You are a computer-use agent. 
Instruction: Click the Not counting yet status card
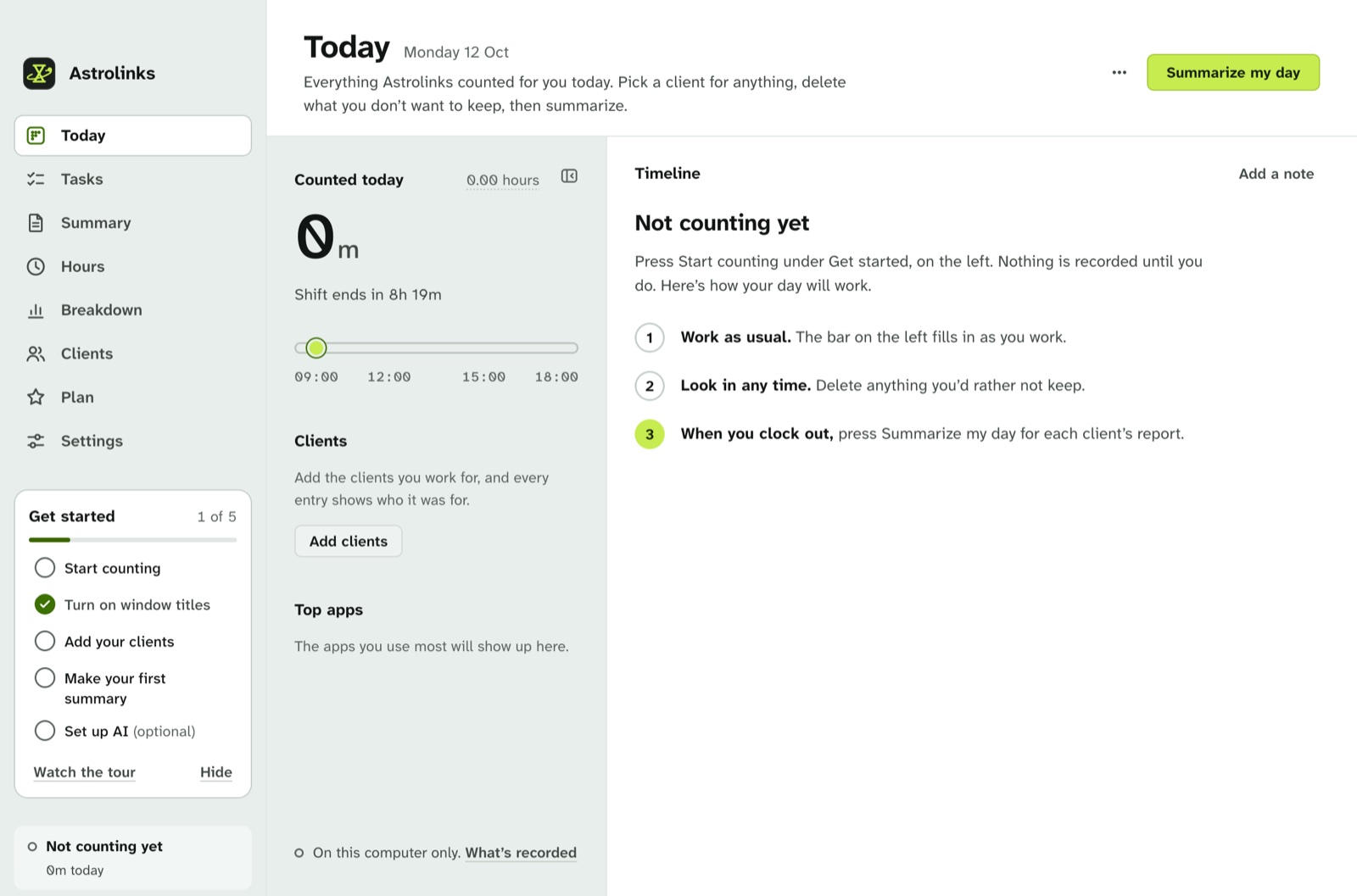click(133, 858)
